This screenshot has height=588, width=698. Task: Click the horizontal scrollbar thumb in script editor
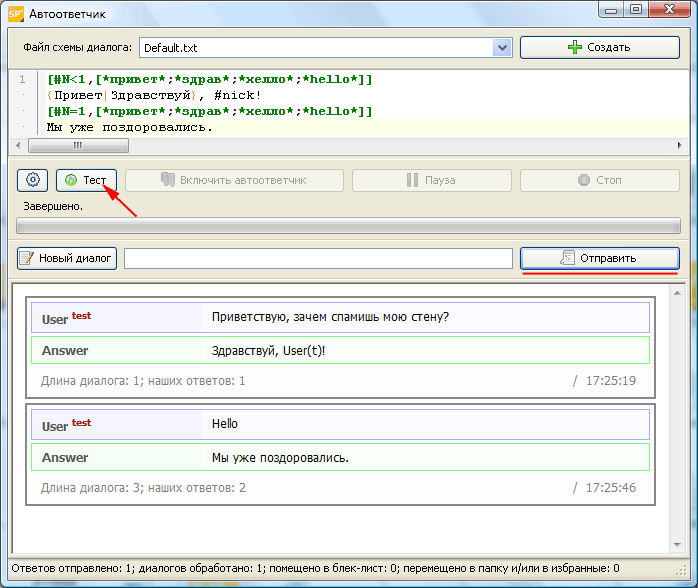(x=78, y=145)
